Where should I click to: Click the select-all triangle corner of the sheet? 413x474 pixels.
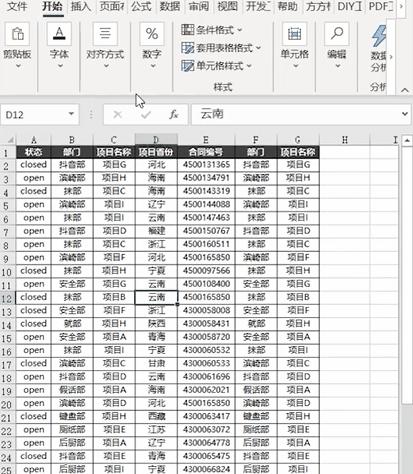point(10,140)
